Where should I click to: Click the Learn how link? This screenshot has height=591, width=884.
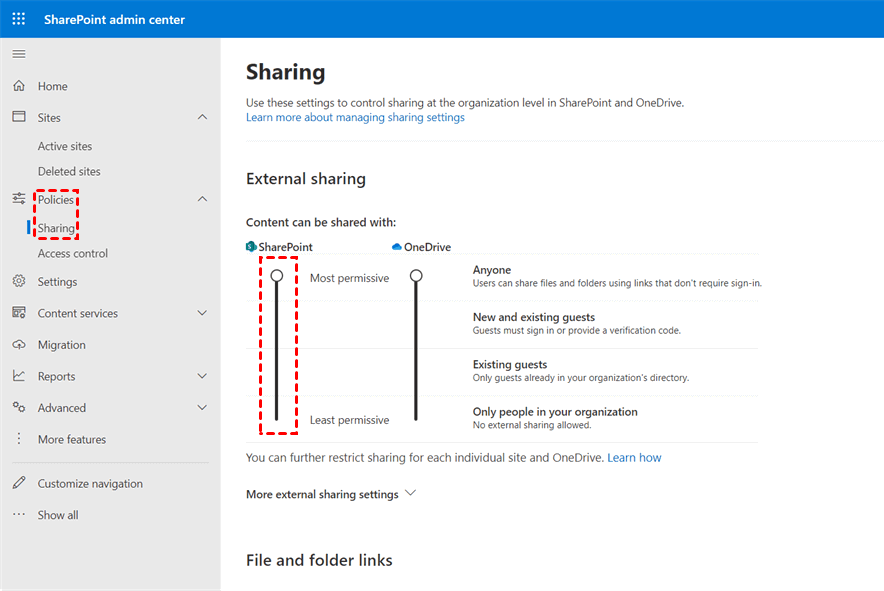click(634, 457)
